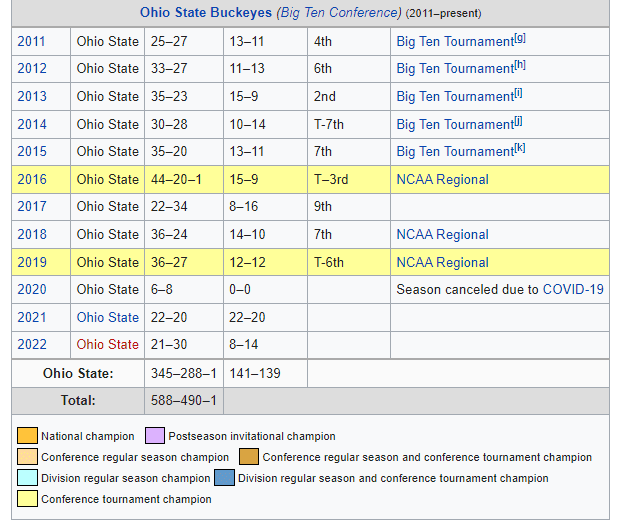Select the 2012 standing 6th
625x526 pixels.
coord(323,69)
